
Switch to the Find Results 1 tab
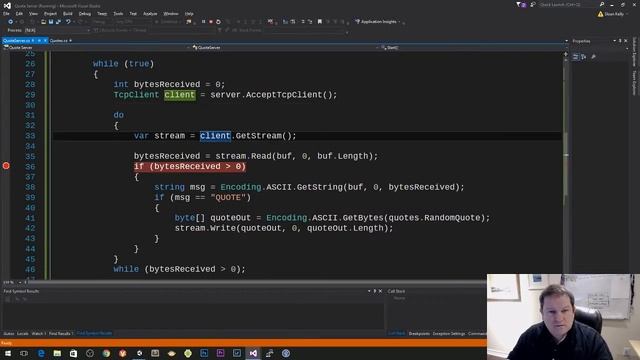[61, 333]
